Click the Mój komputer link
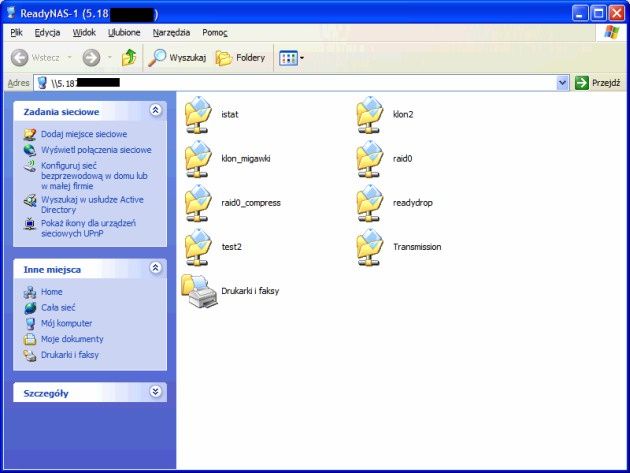Viewport: 630px width, 473px height. pyautogui.click(x=67, y=324)
